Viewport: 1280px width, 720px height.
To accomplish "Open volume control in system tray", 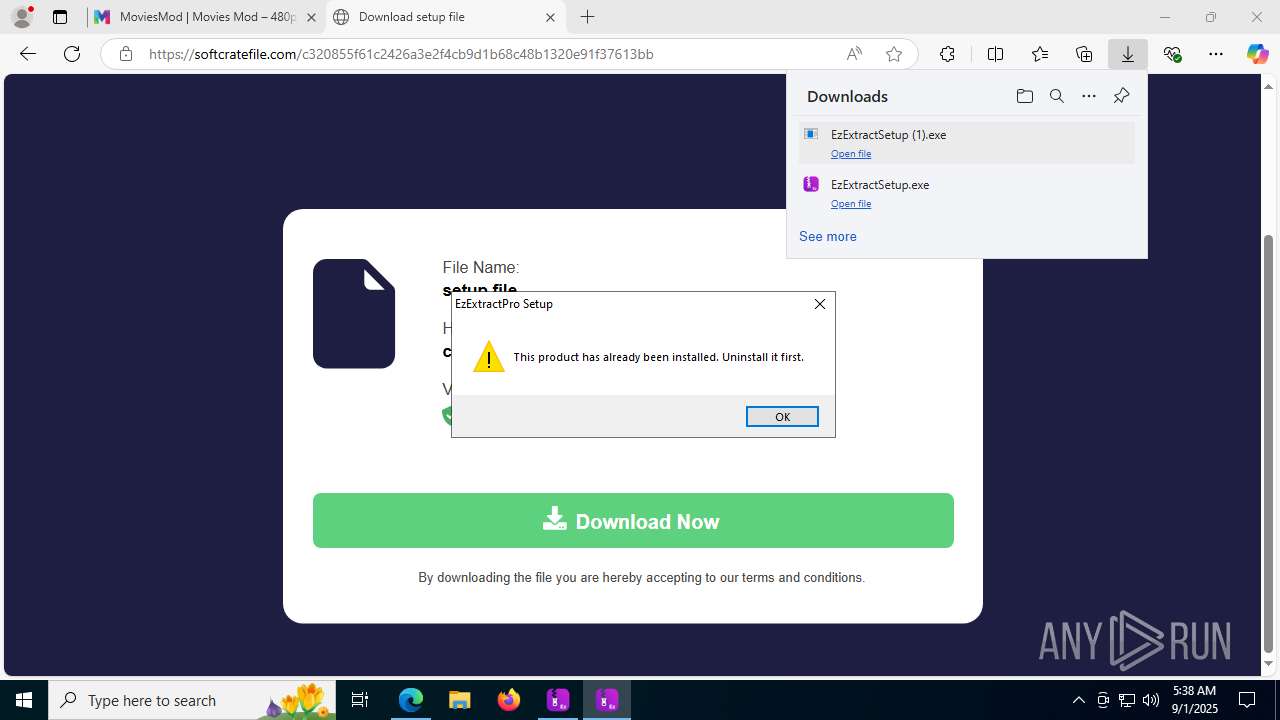I will (x=1150, y=700).
